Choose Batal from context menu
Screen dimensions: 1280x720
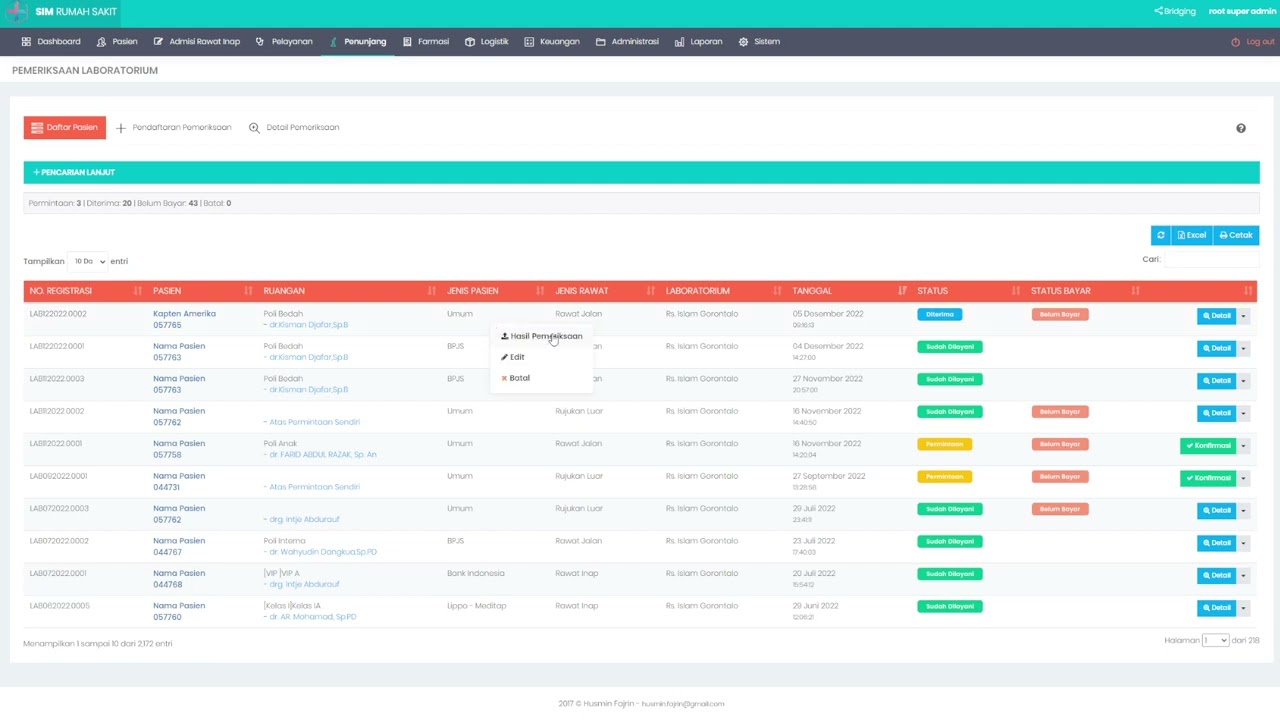pos(515,378)
